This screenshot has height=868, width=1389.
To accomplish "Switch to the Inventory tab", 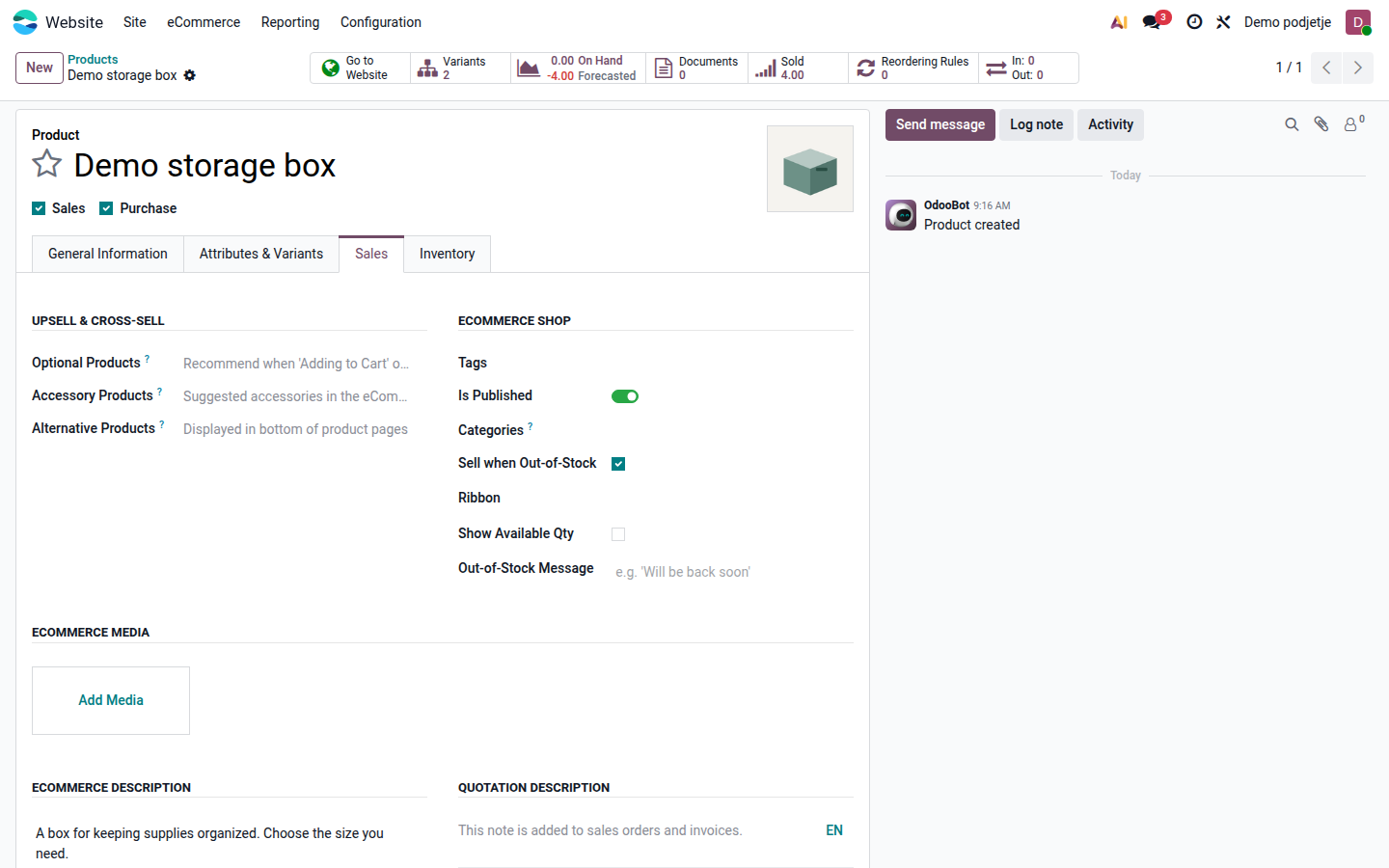I will coord(448,254).
